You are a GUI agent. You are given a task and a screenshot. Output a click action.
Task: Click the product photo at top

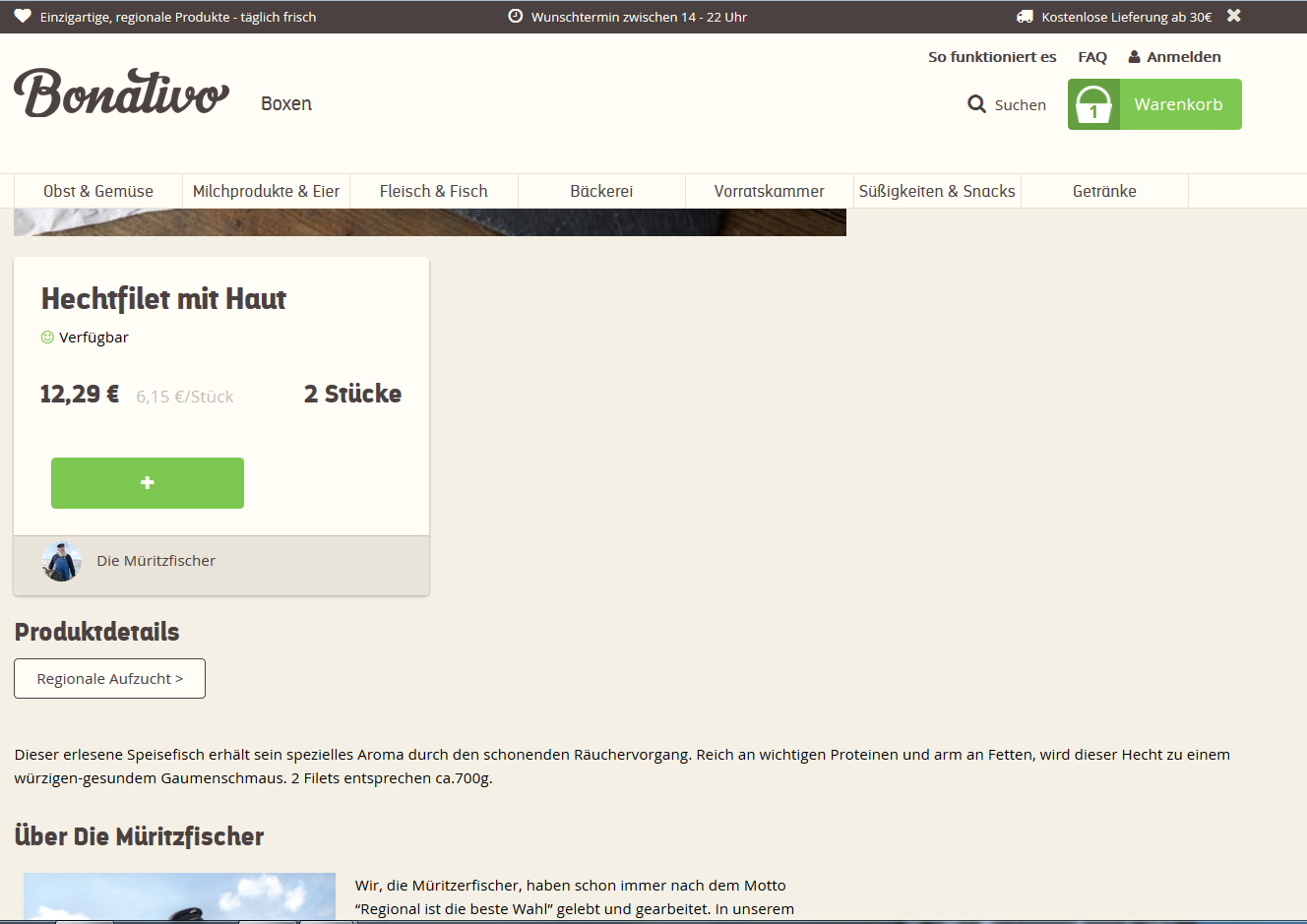coord(430,222)
